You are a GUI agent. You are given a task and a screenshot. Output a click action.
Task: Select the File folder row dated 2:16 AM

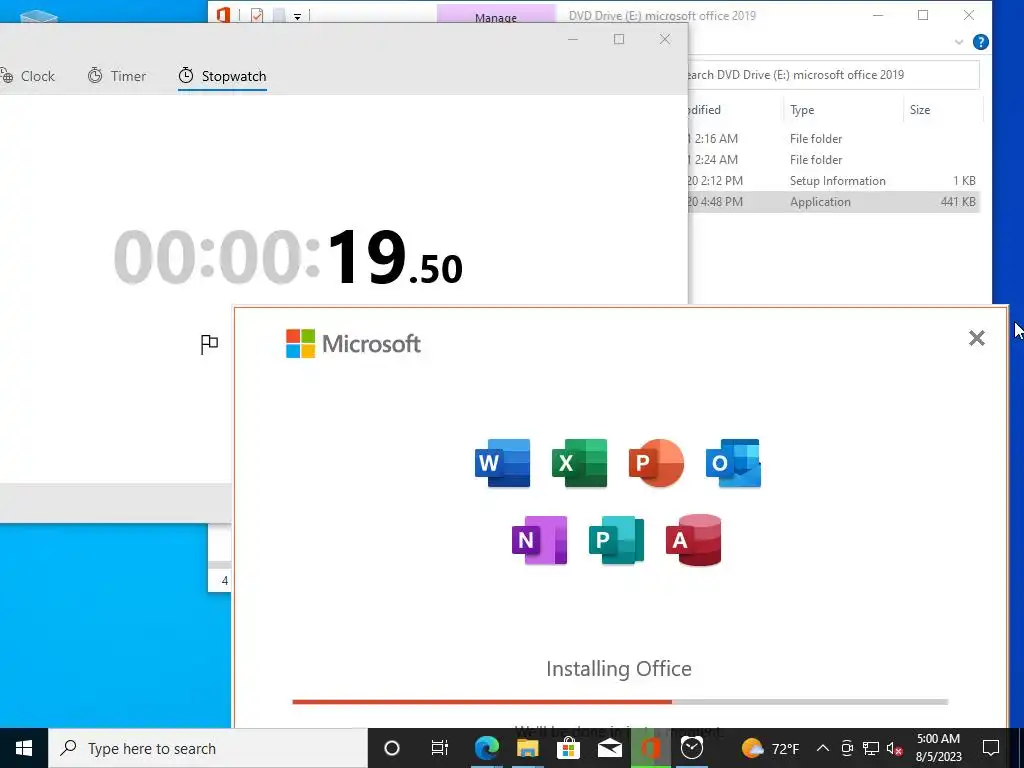click(x=833, y=138)
